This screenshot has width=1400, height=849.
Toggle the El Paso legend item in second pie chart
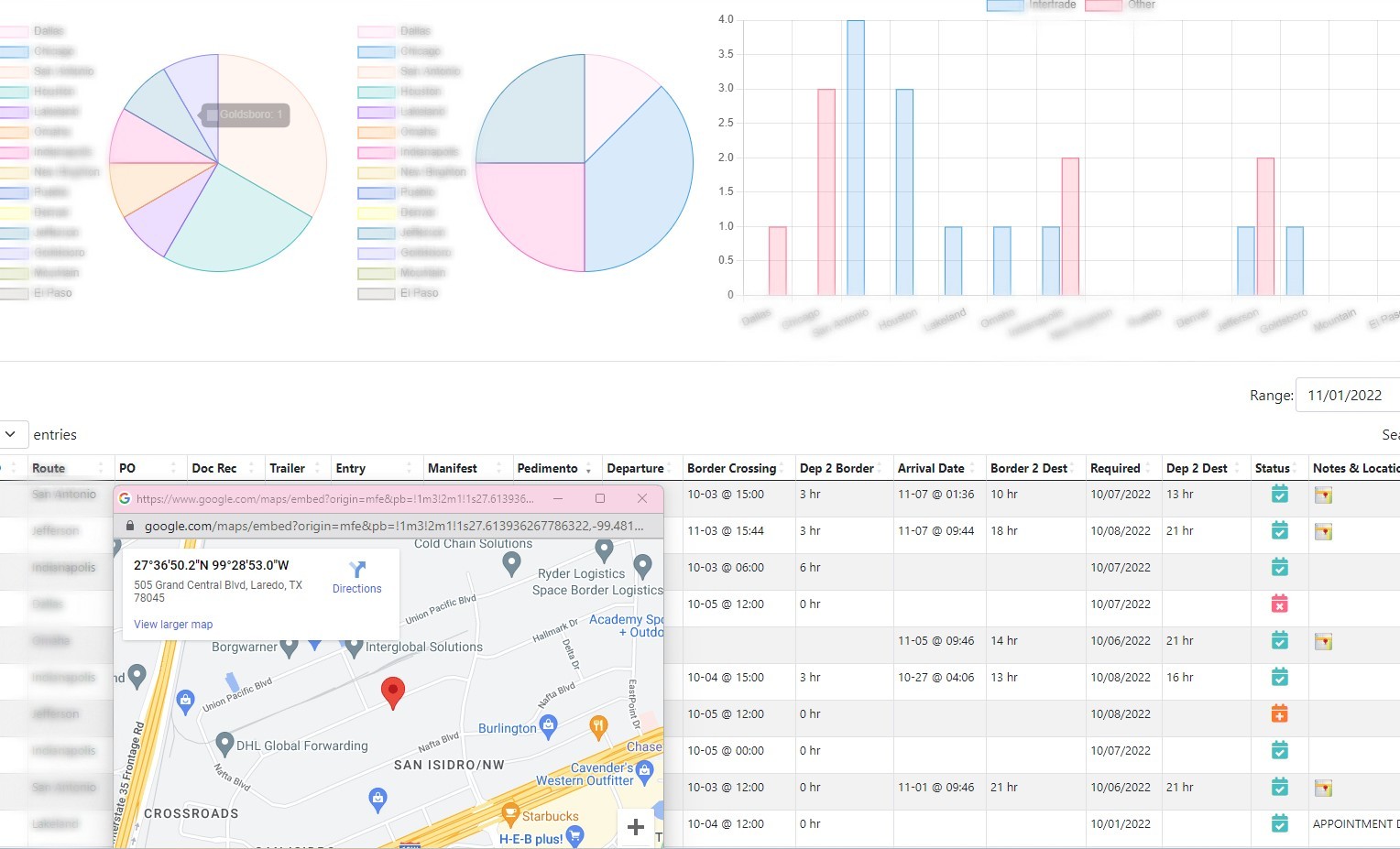click(x=376, y=294)
